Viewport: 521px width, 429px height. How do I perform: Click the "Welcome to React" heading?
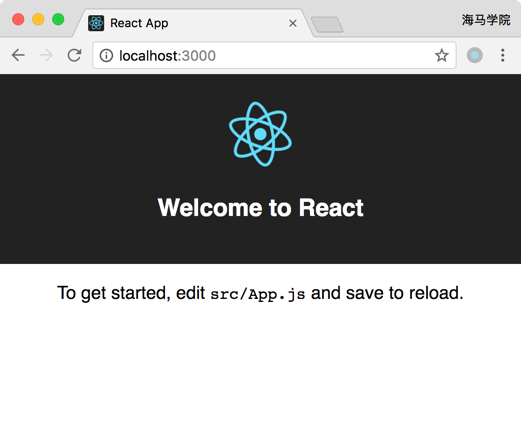pyautogui.click(x=260, y=208)
